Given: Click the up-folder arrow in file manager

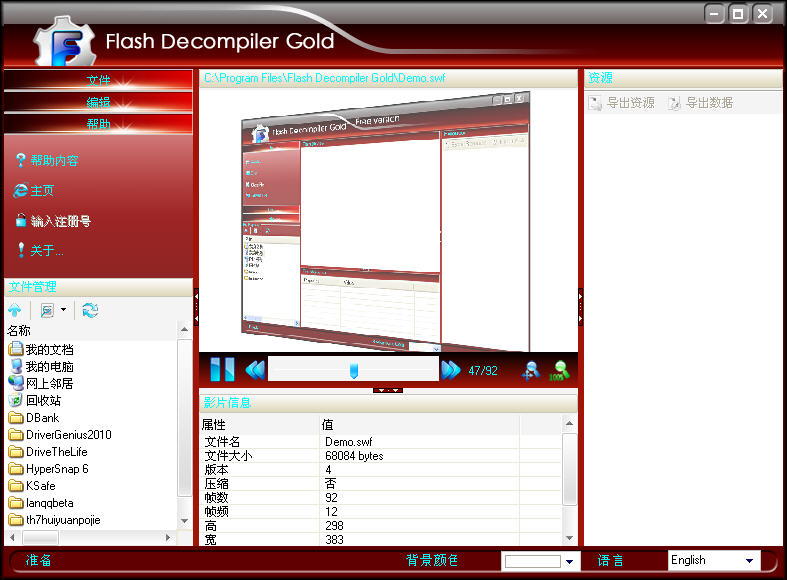Looking at the screenshot, I should pos(15,311).
